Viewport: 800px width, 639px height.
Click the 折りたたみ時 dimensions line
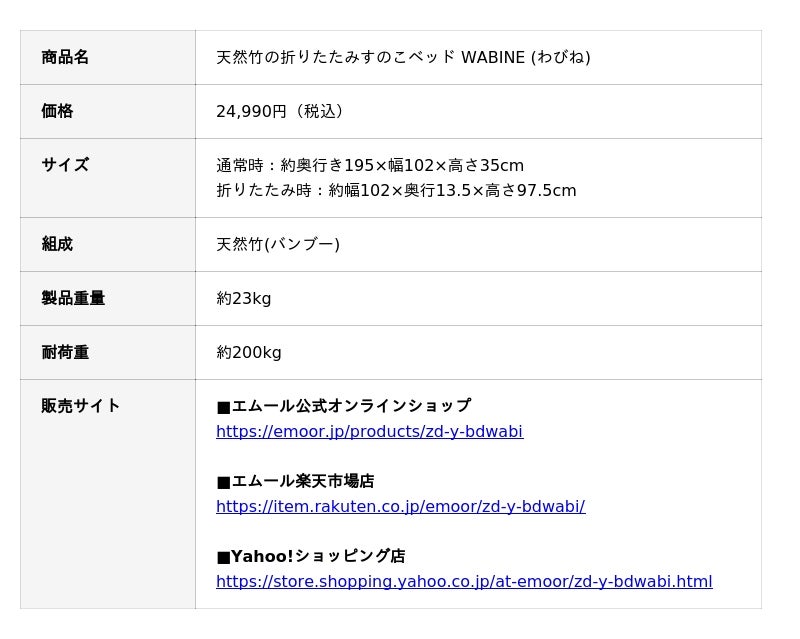click(396, 190)
